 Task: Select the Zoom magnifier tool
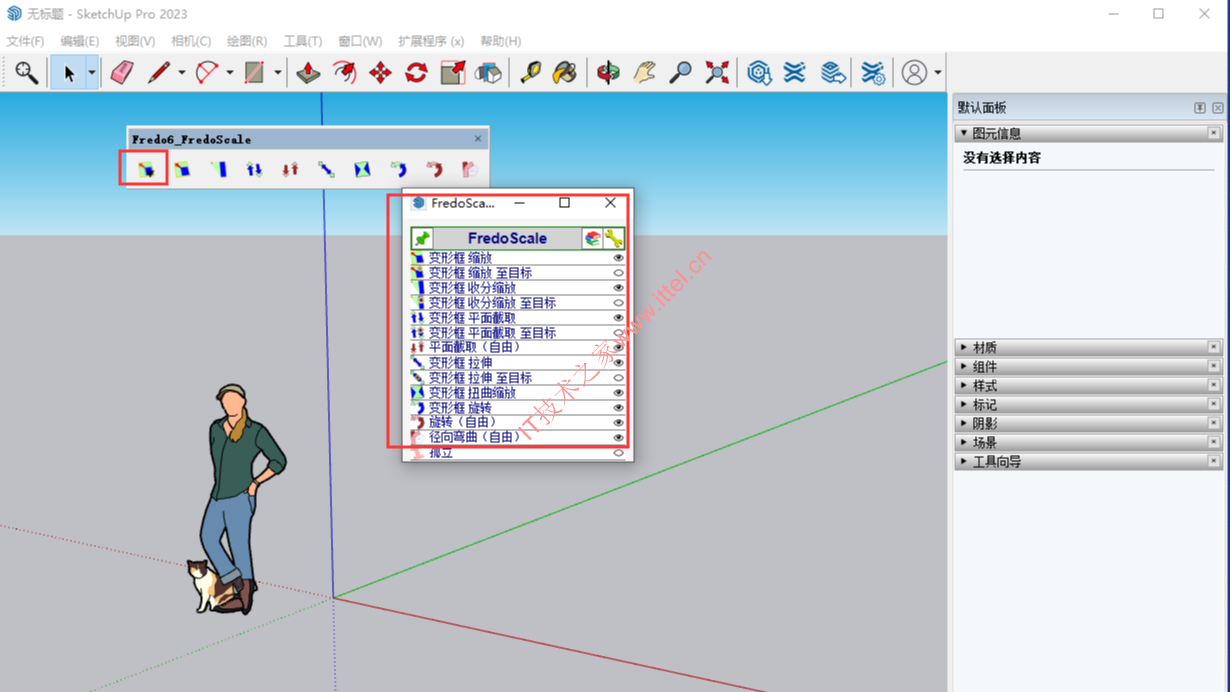[x=680, y=72]
